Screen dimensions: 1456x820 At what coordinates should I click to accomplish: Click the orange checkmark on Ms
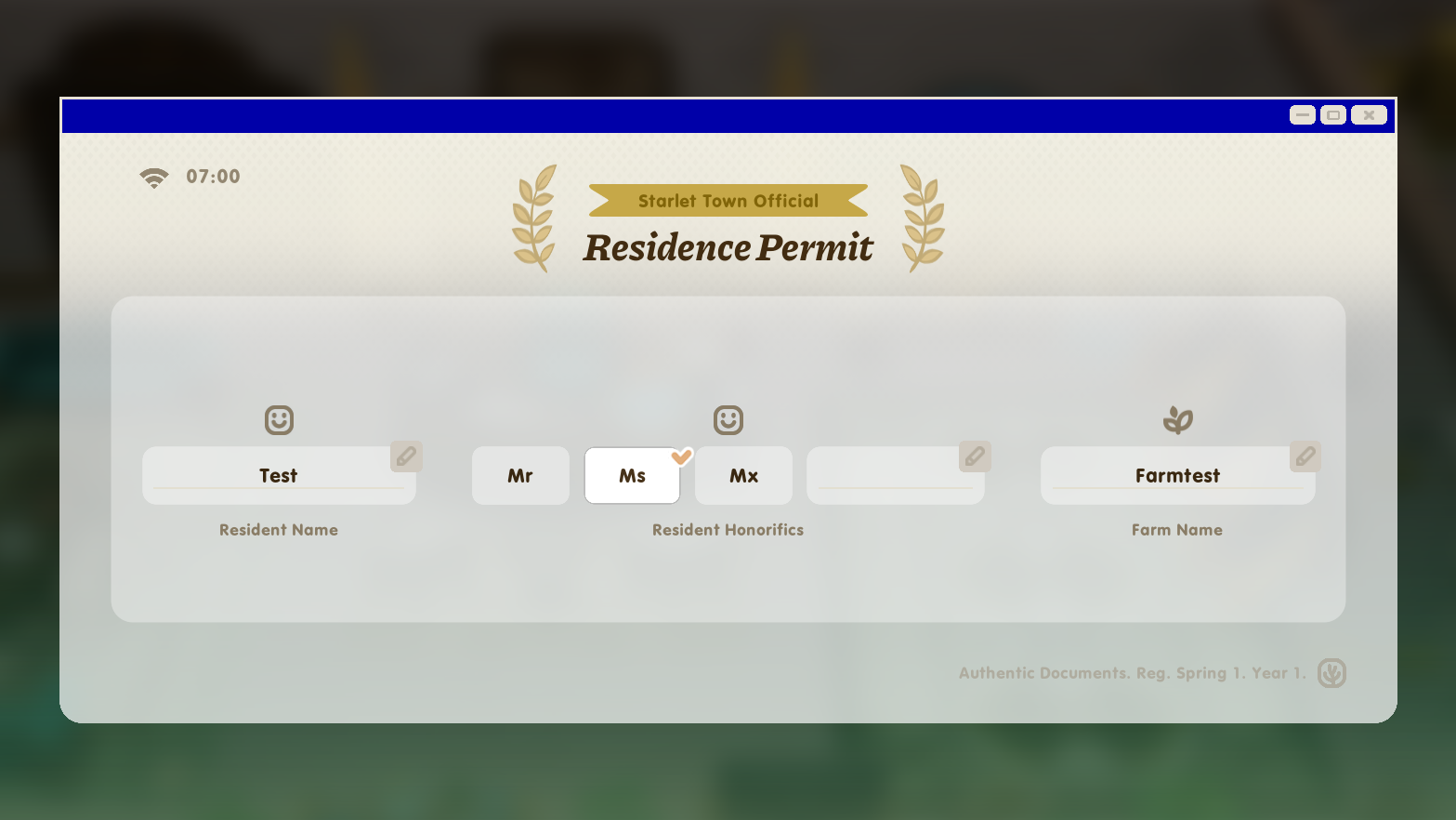point(682,456)
